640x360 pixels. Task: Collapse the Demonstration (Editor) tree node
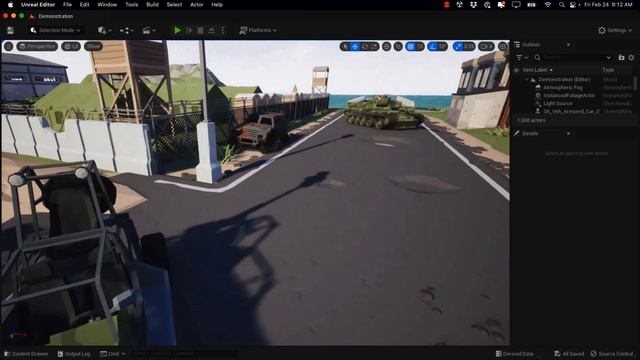pos(527,80)
